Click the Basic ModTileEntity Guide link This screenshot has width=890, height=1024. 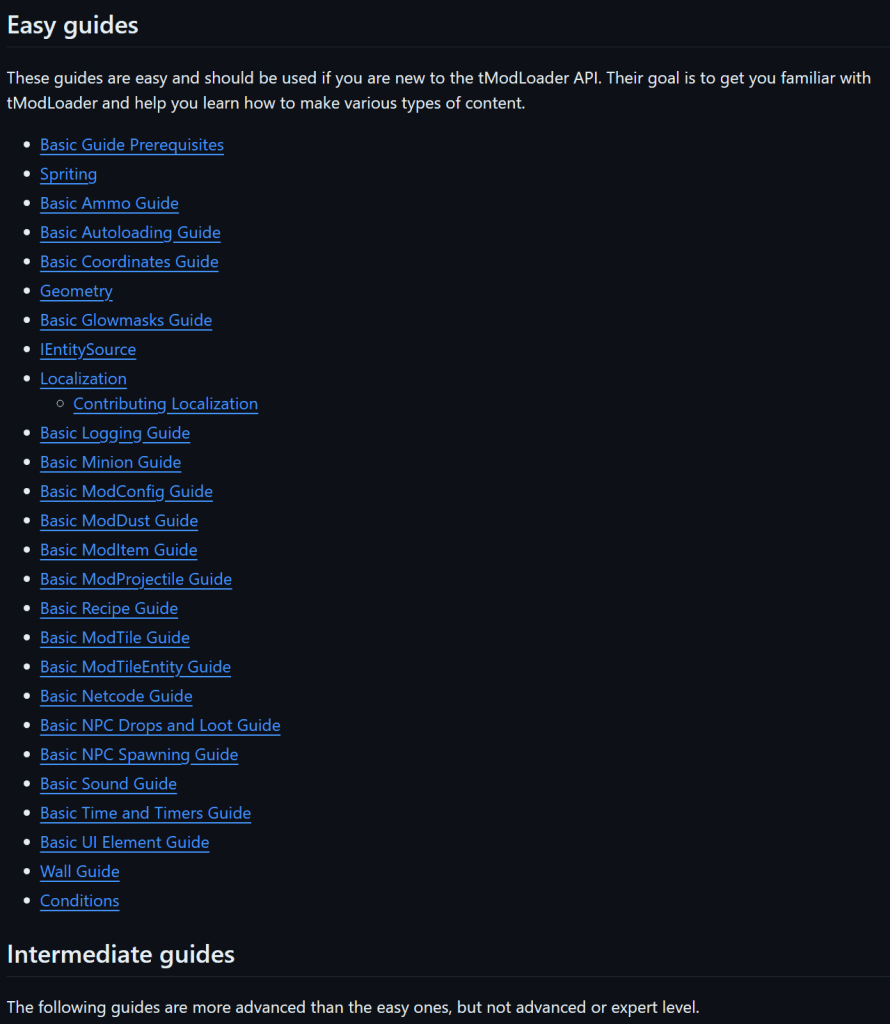tap(135, 667)
